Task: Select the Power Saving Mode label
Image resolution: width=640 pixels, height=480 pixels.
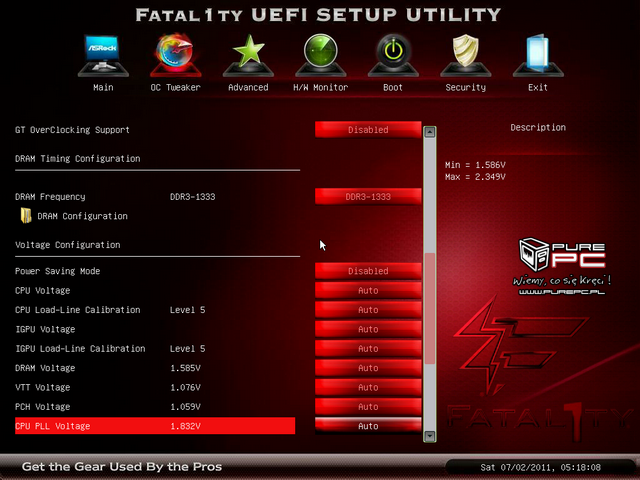Action: pos(58,271)
